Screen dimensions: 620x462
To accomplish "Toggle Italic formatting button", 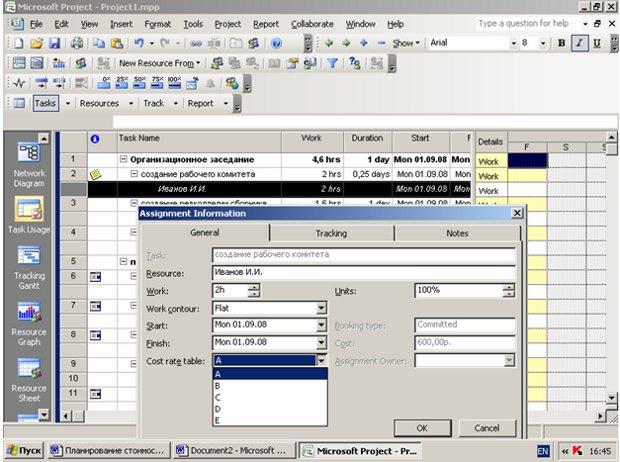I will (579, 43).
